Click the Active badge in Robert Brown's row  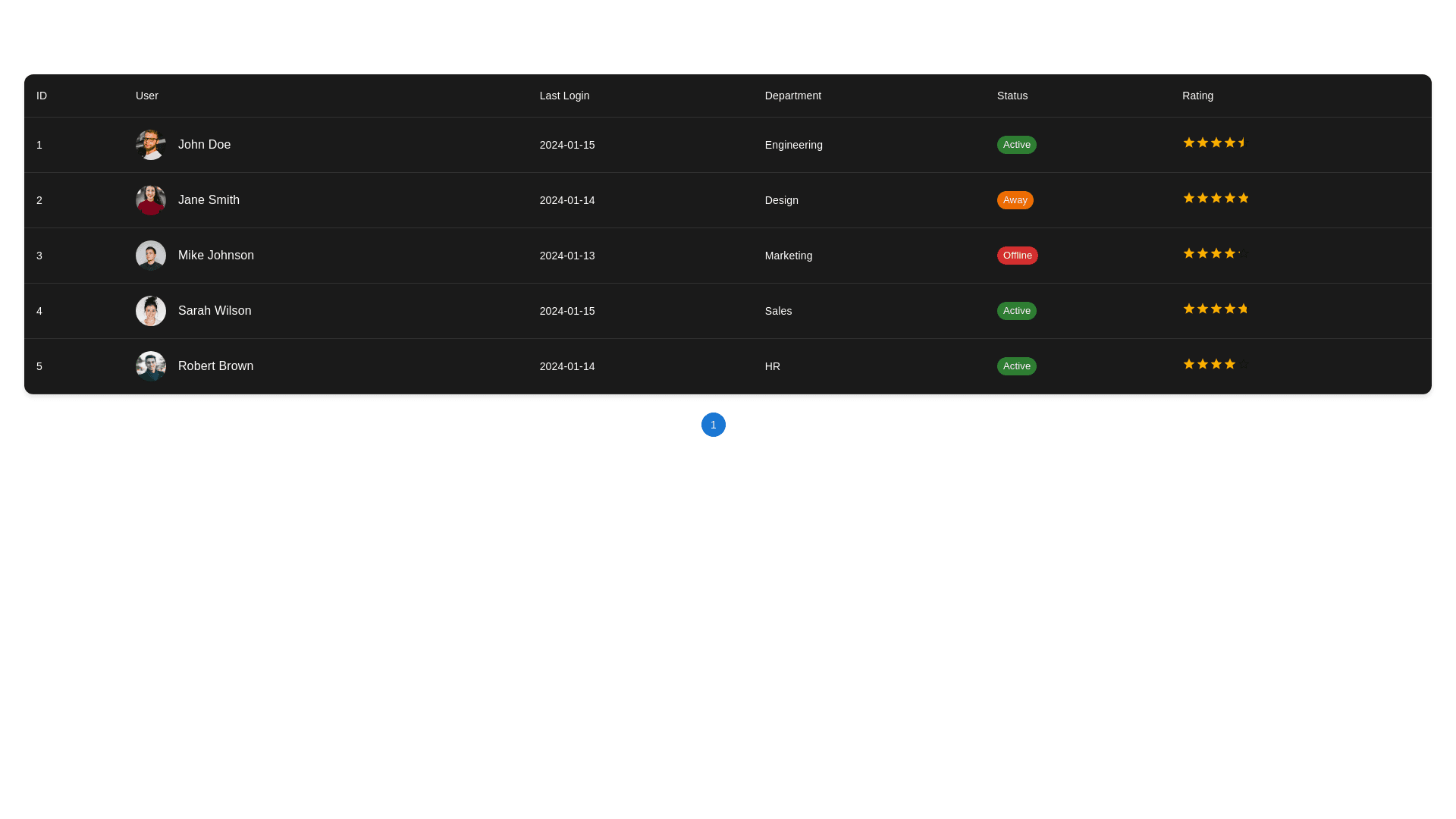1016,366
